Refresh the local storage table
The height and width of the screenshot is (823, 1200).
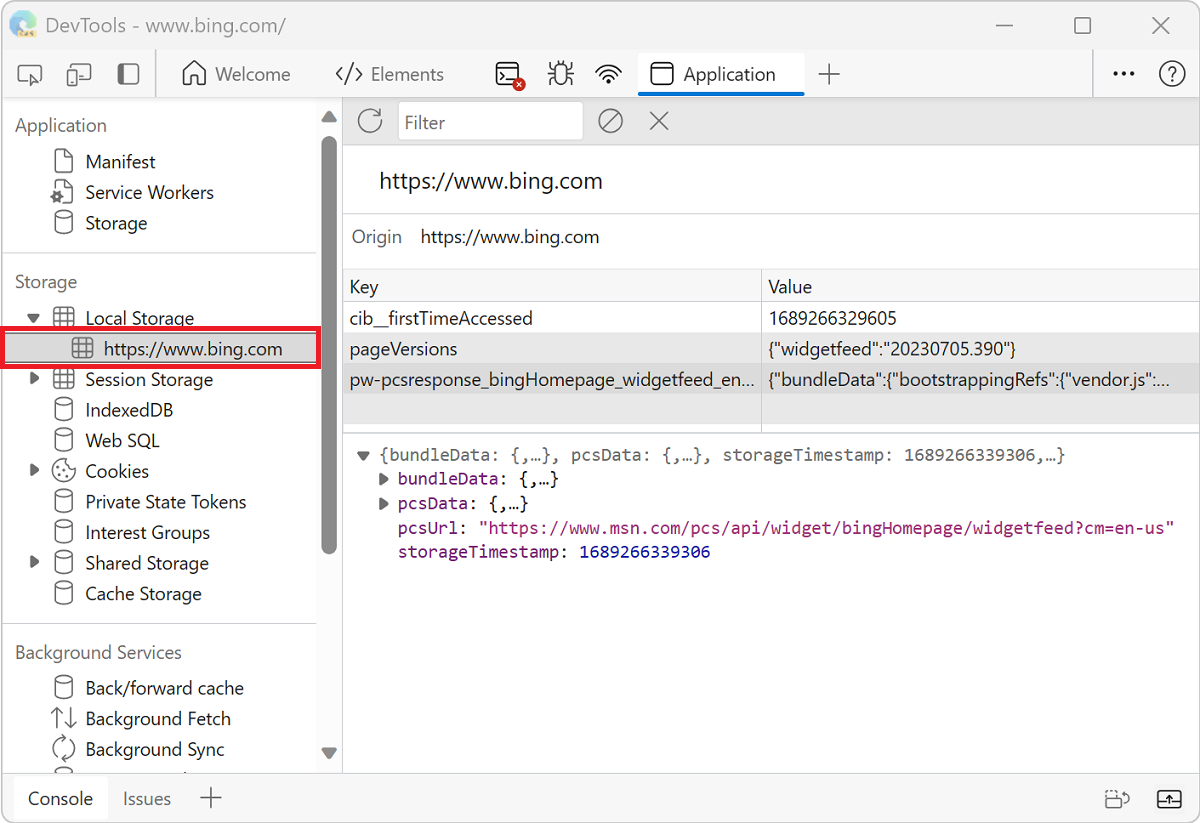[369, 120]
